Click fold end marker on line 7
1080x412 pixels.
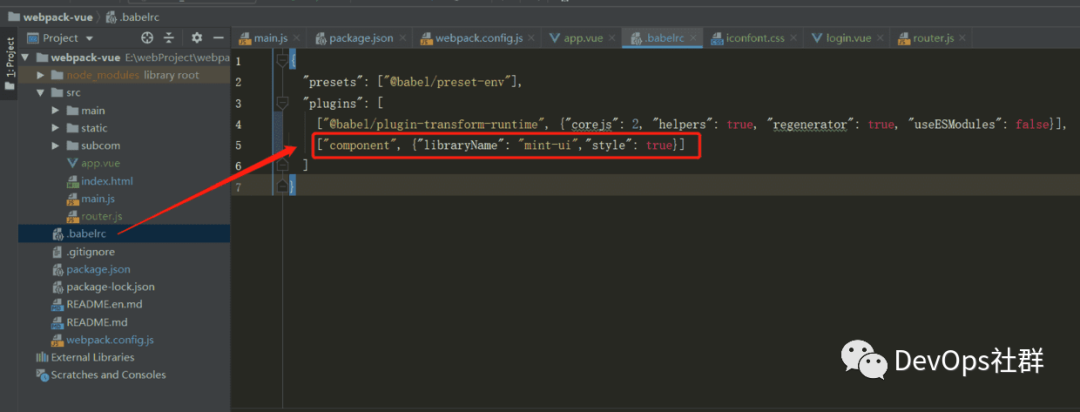282,187
